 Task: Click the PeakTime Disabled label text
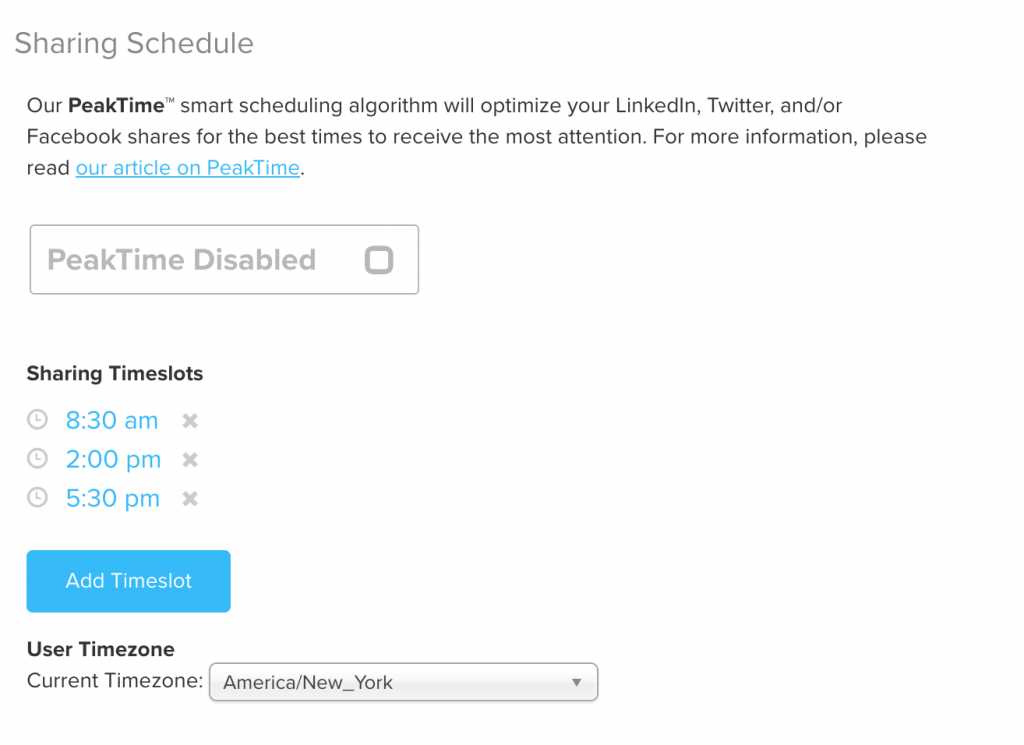[182, 260]
